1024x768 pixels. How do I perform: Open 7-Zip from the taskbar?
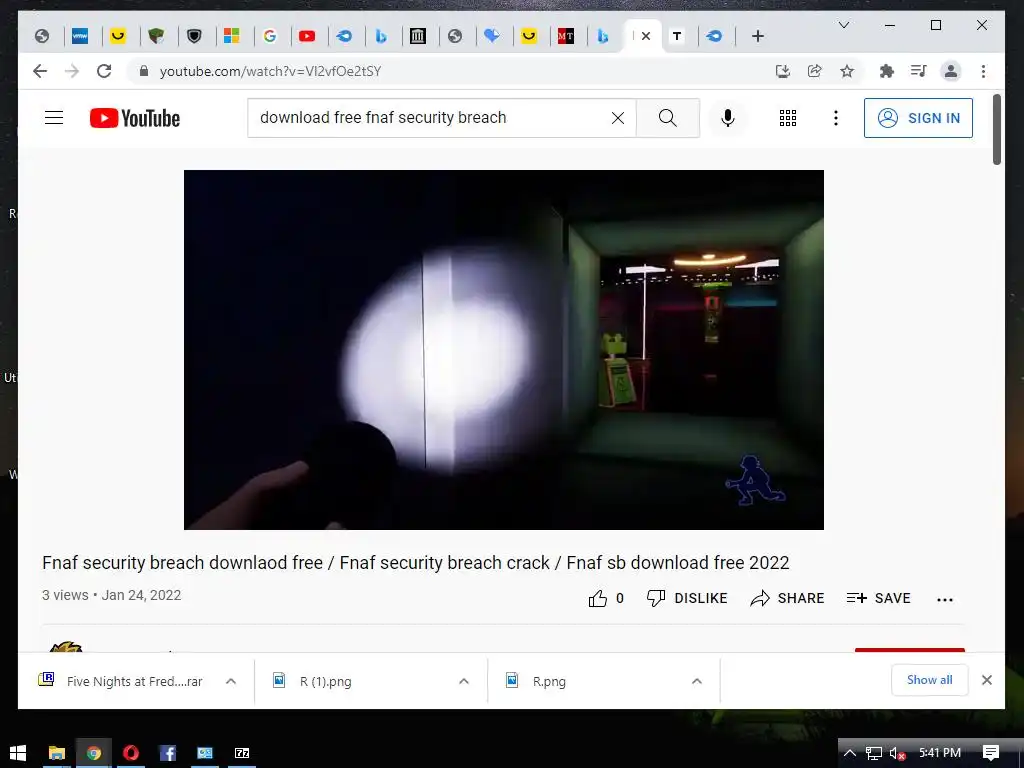(242, 753)
